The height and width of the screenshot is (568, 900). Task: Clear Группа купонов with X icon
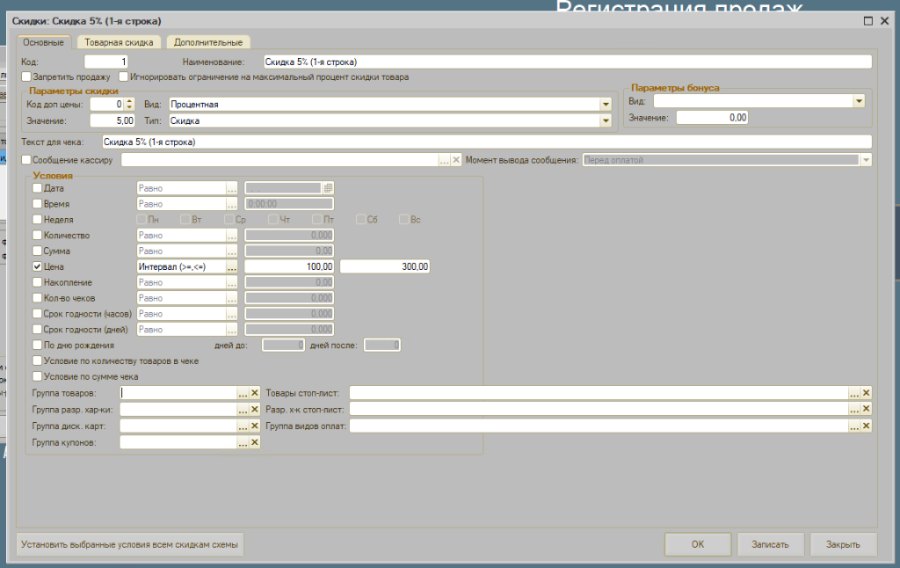(x=255, y=442)
